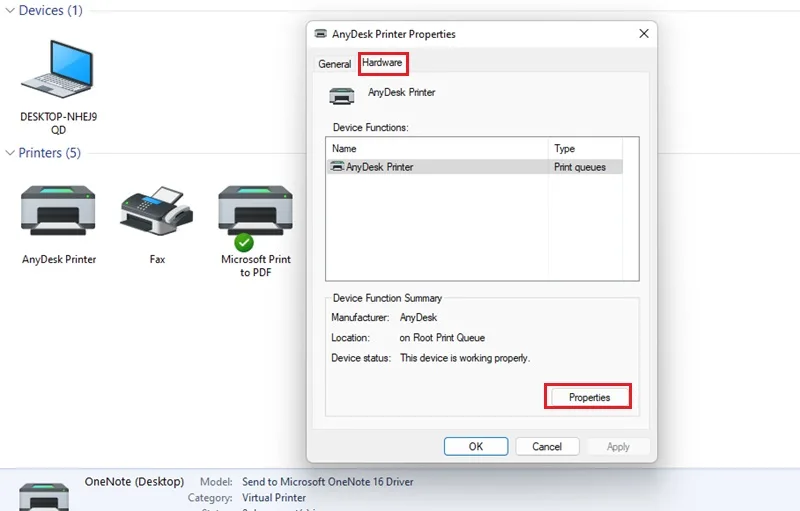Open Properties in Device Function Summary
Screen dimensions: 800x511
[x=589, y=397]
